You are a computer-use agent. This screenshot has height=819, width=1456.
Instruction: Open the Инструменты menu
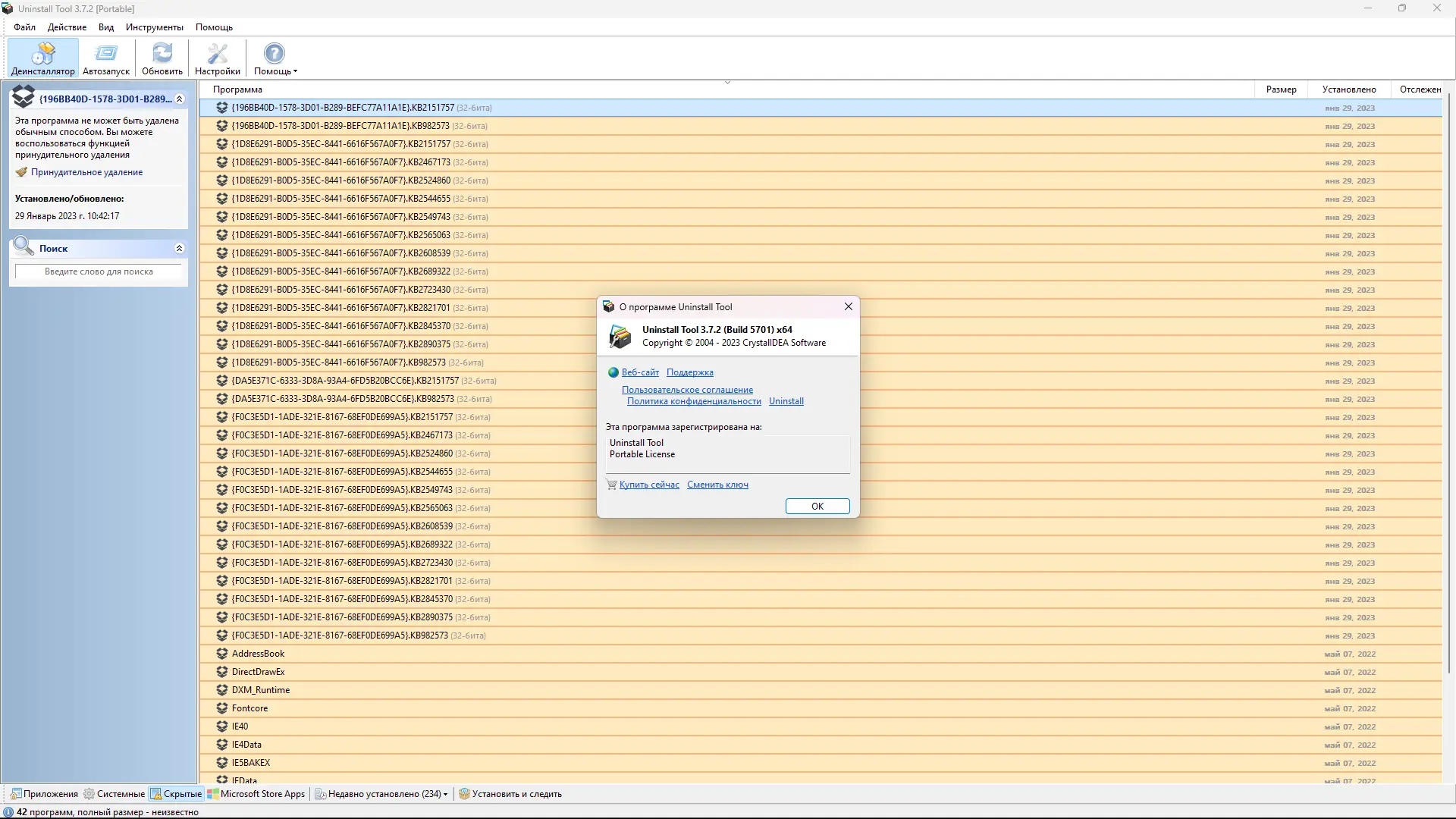[x=155, y=27]
